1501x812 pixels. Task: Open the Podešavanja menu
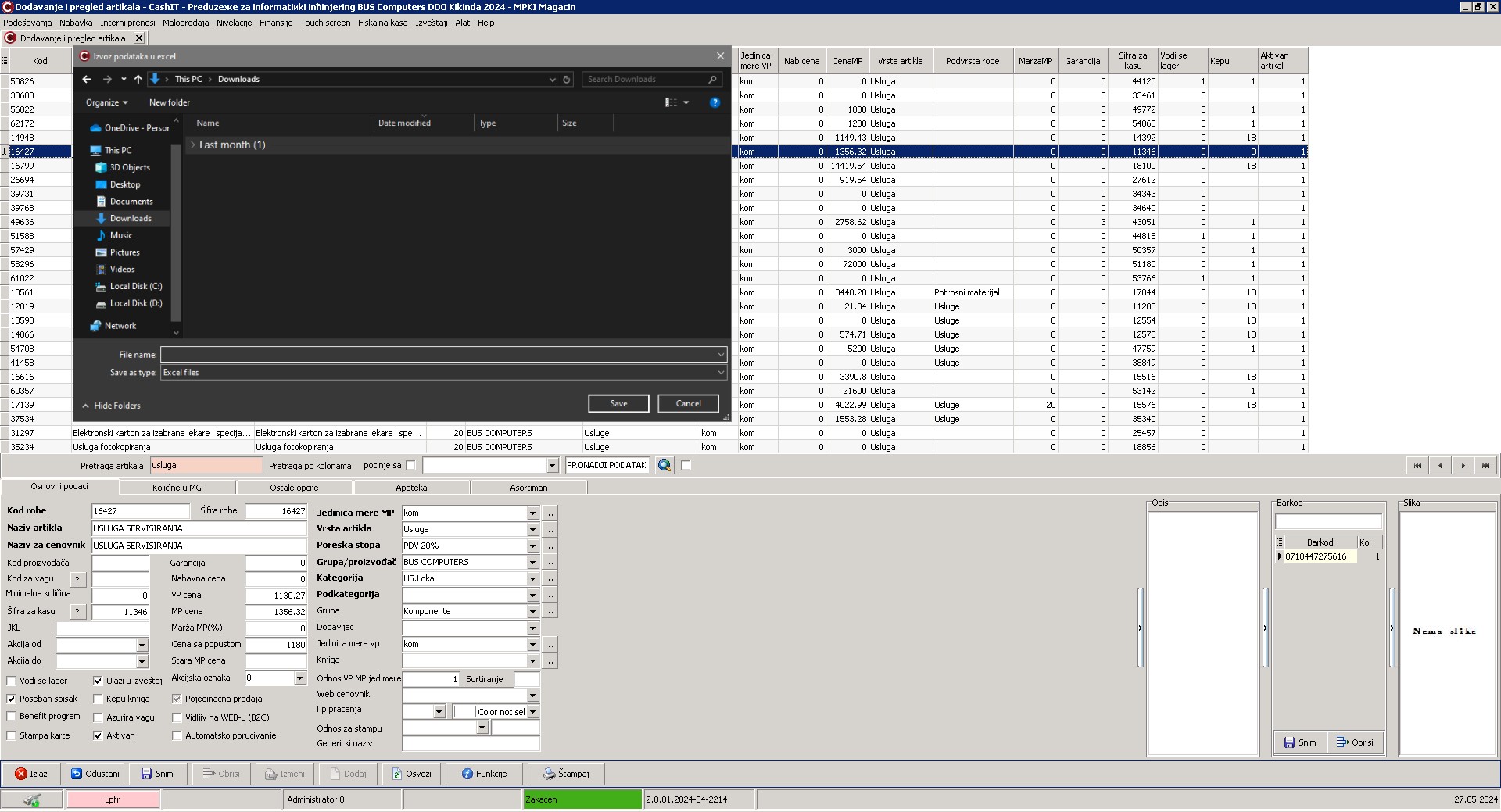[27, 23]
